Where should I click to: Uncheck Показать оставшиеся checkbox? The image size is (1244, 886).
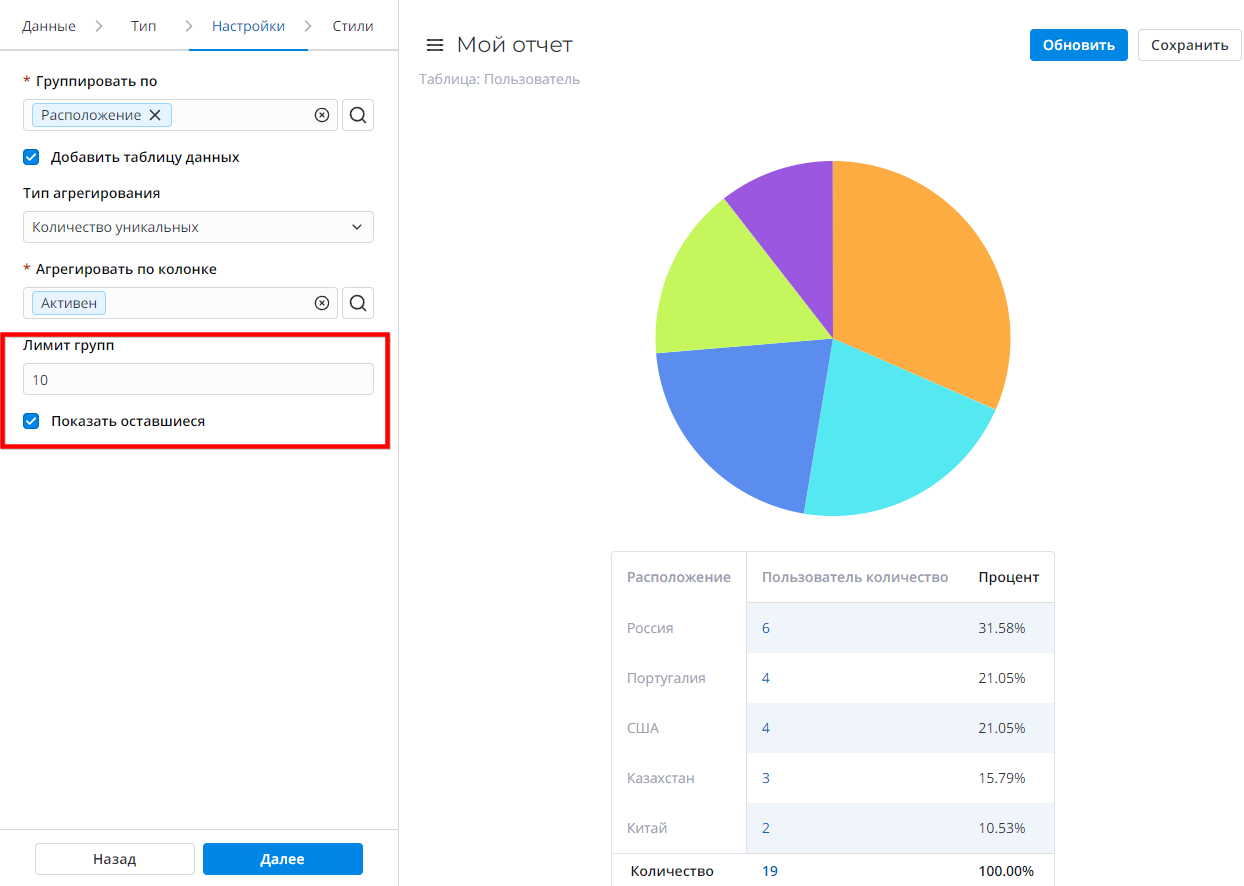tap(31, 421)
